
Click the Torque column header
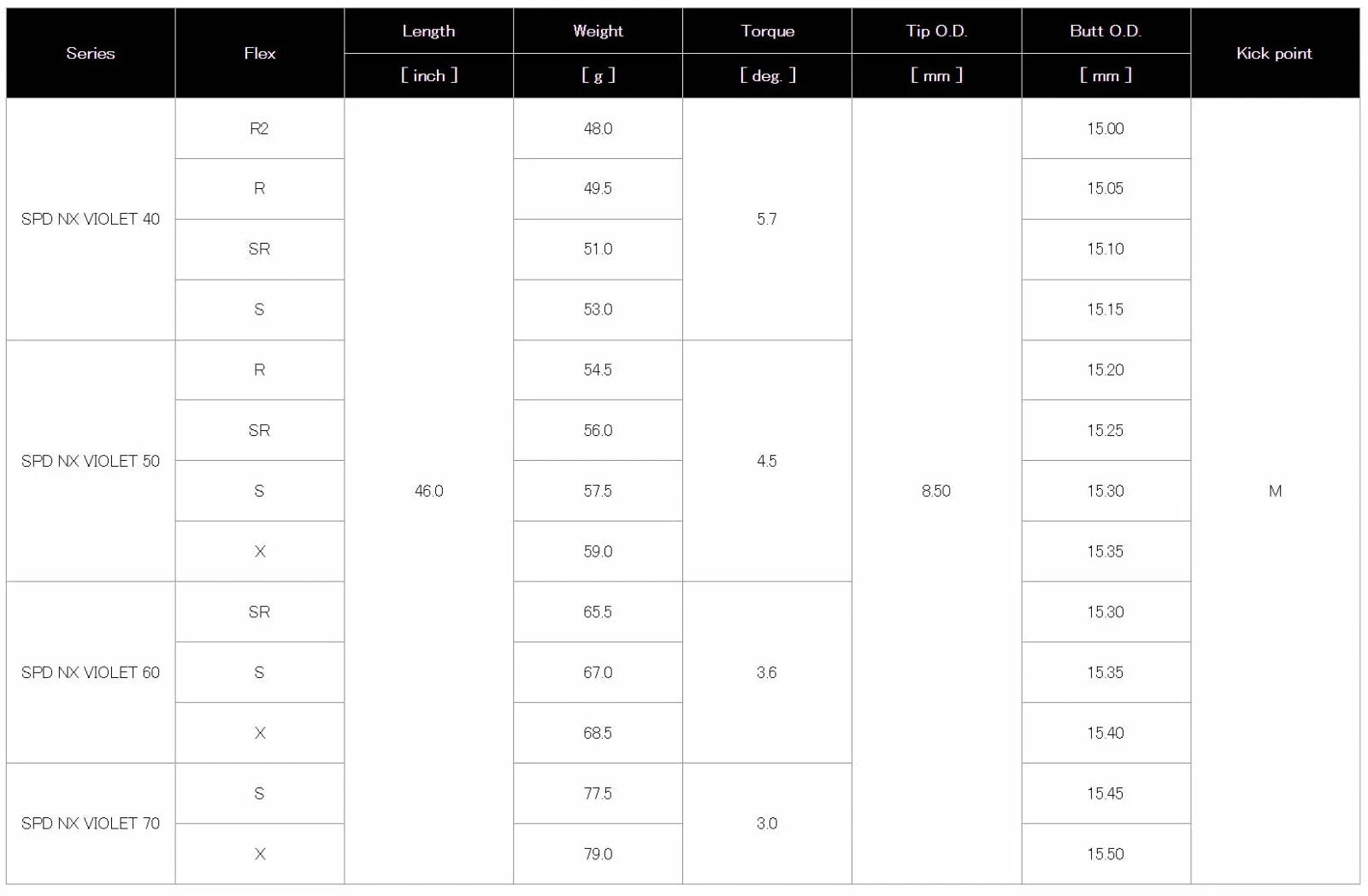[767, 31]
